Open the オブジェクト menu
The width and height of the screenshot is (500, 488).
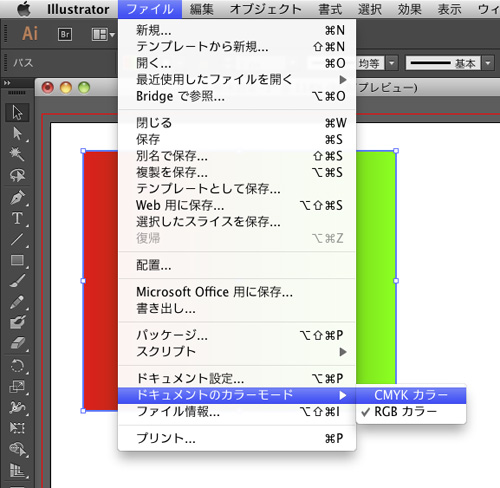point(266,9)
